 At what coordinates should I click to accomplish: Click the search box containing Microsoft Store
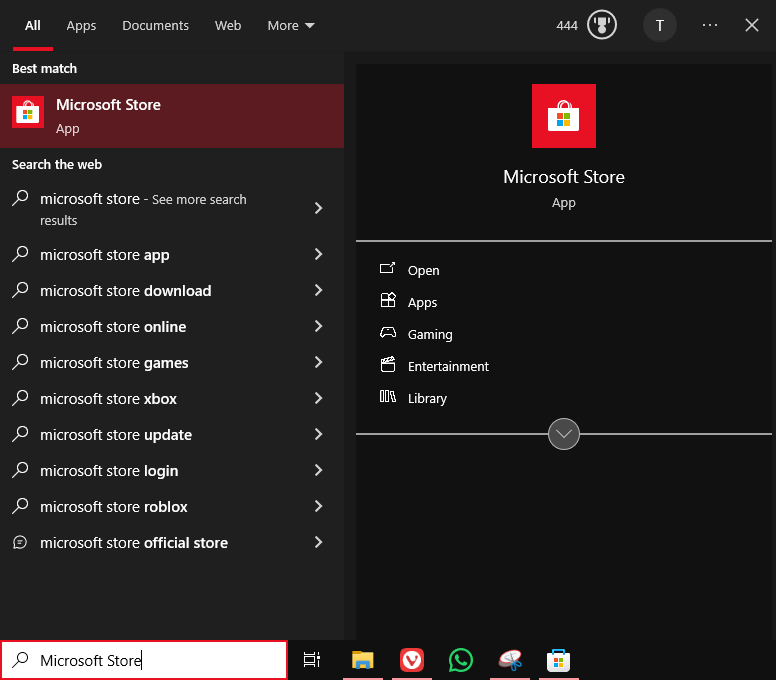tap(150, 660)
